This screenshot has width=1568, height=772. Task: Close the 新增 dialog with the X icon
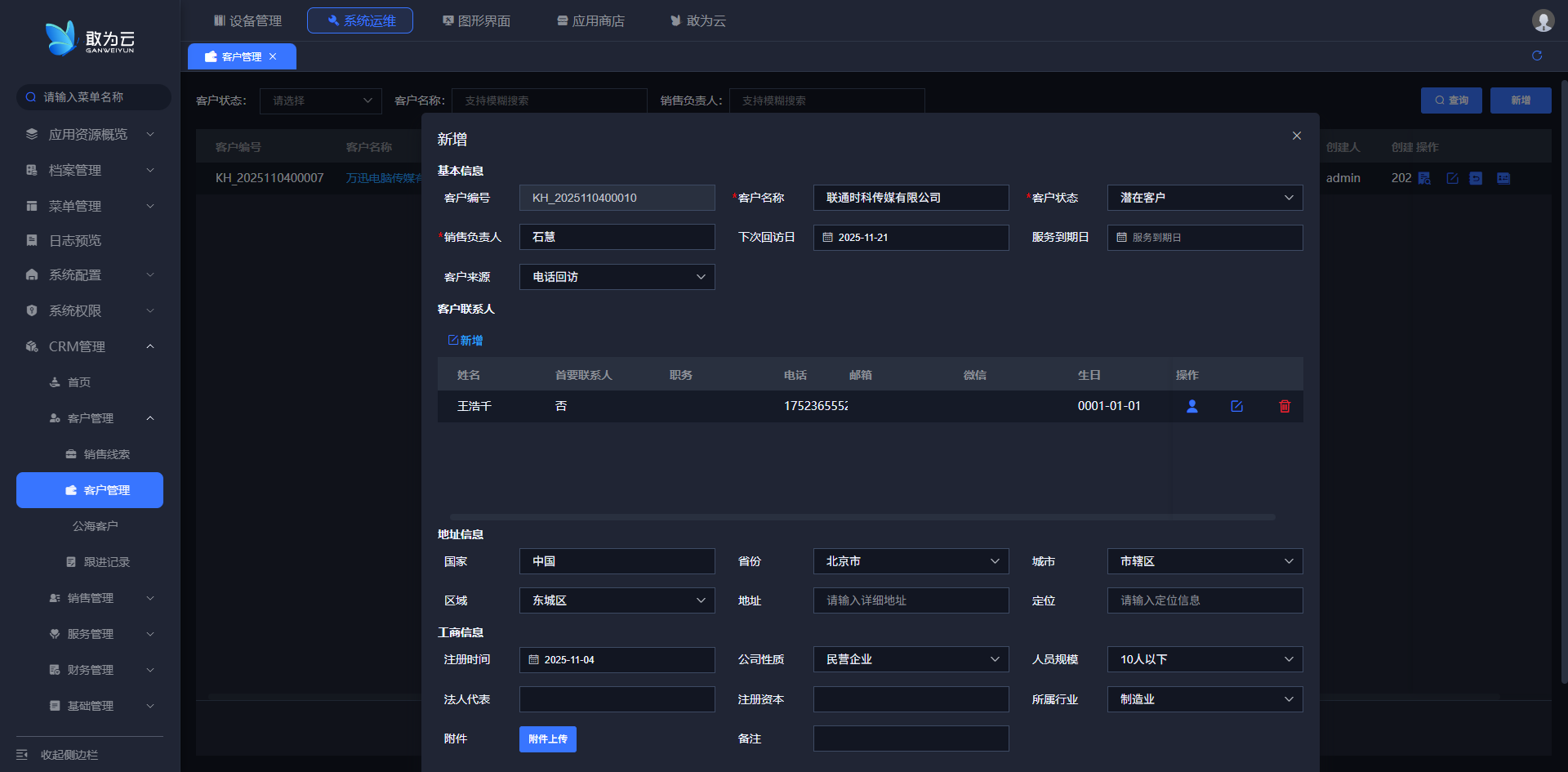click(1296, 136)
